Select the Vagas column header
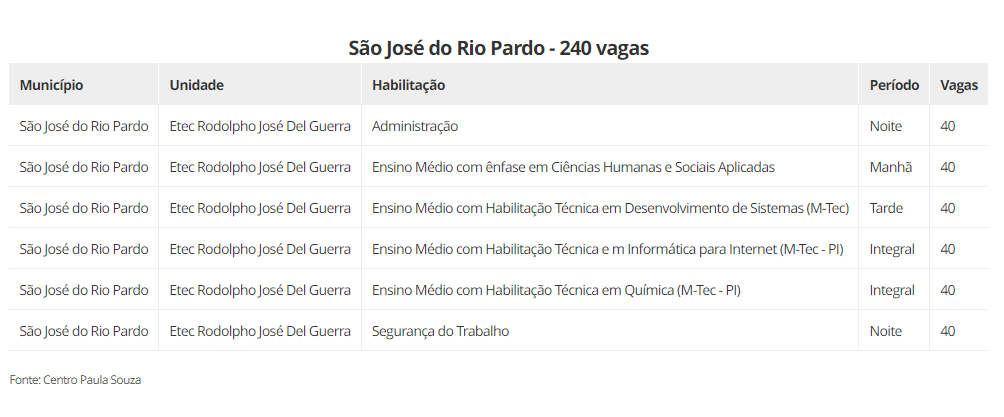The height and width of the screenshot is (417, 1004). tap(958, 85)
